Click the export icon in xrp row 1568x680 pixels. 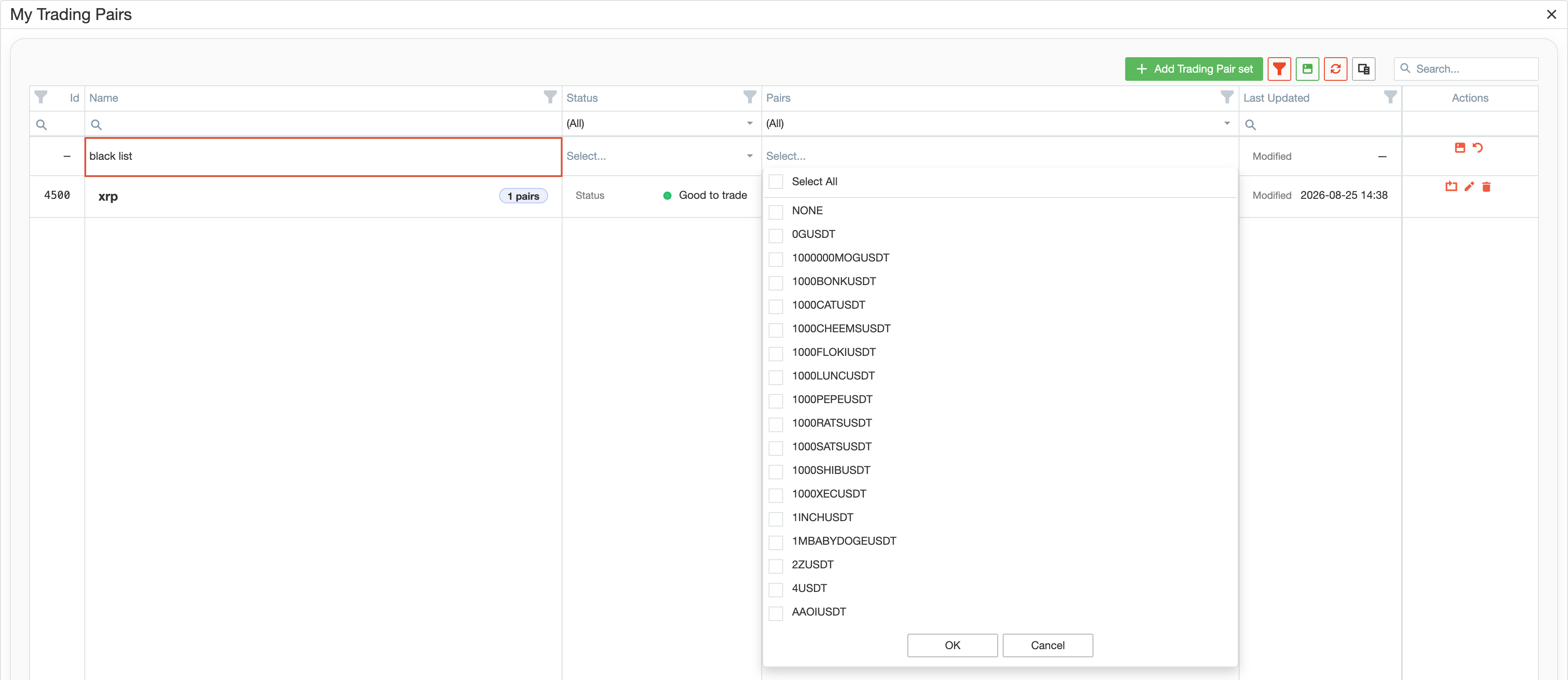point(1451,186)
